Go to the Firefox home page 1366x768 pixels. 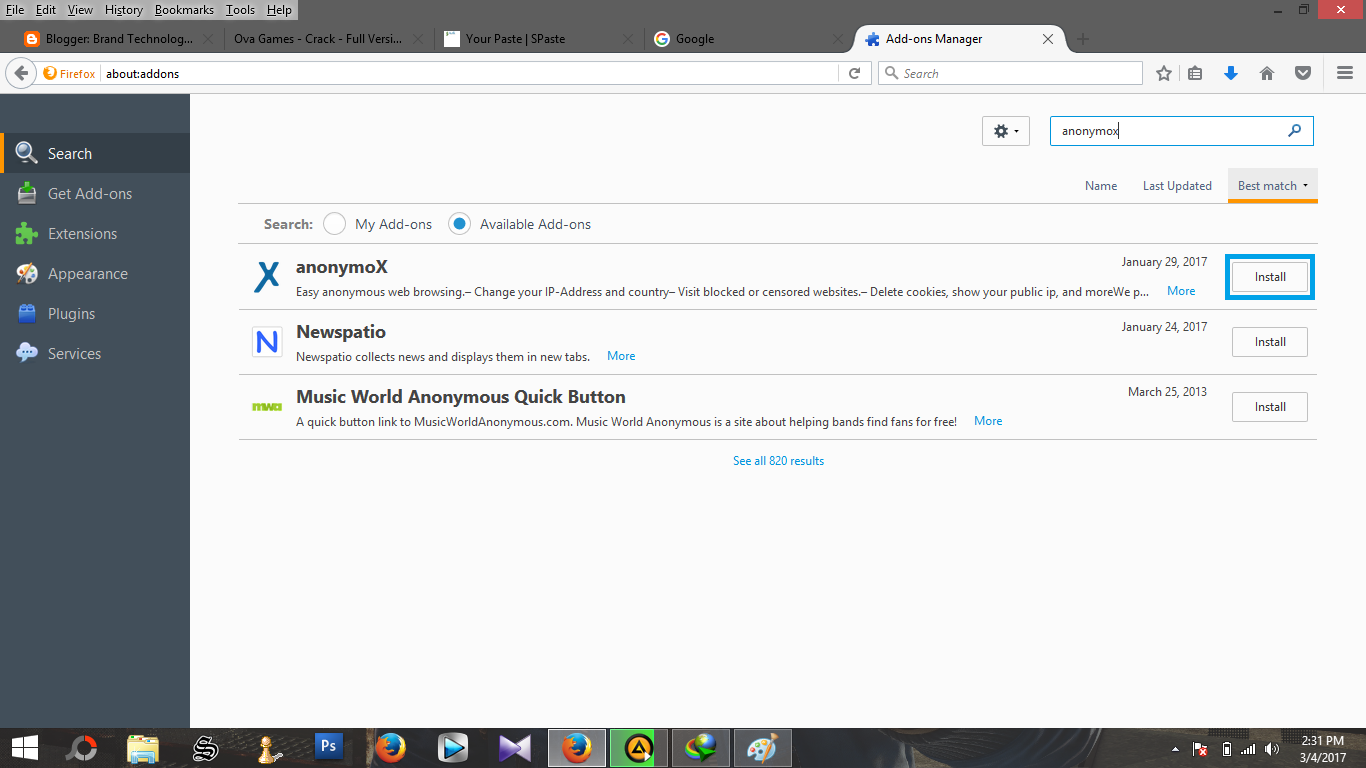pos(1267,73)
